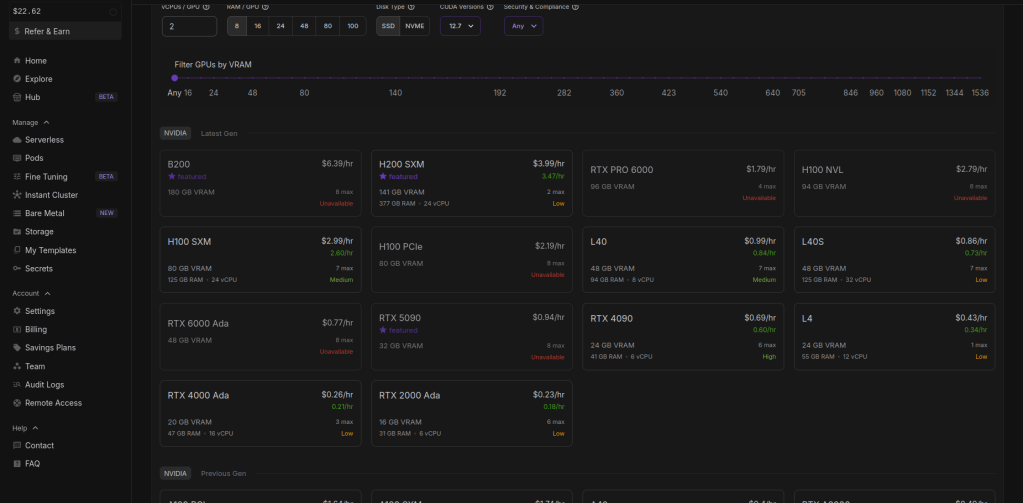Click the Explore compass icon
The height and width of the screenshot is (503, 1023).
17,79
